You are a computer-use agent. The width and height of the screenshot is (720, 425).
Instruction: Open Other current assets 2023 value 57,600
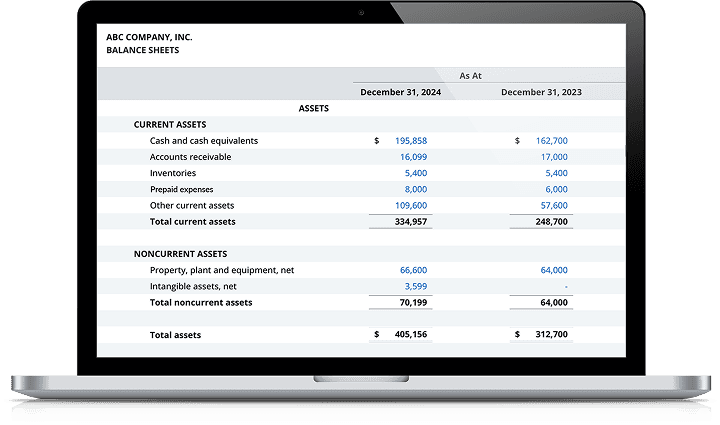[x=553, y=205]
